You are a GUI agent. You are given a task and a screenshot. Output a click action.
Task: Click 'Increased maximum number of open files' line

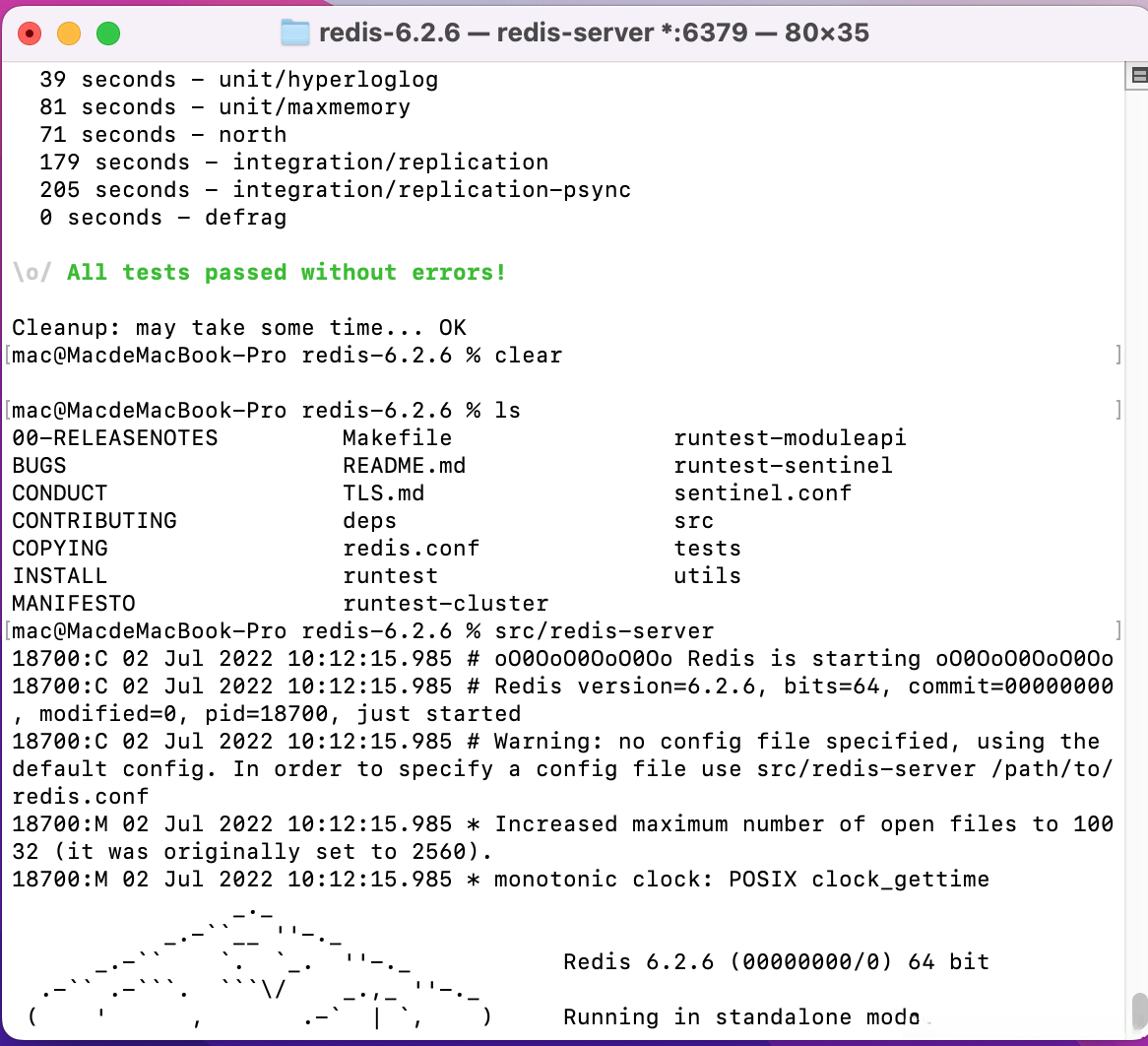(562, 824)
